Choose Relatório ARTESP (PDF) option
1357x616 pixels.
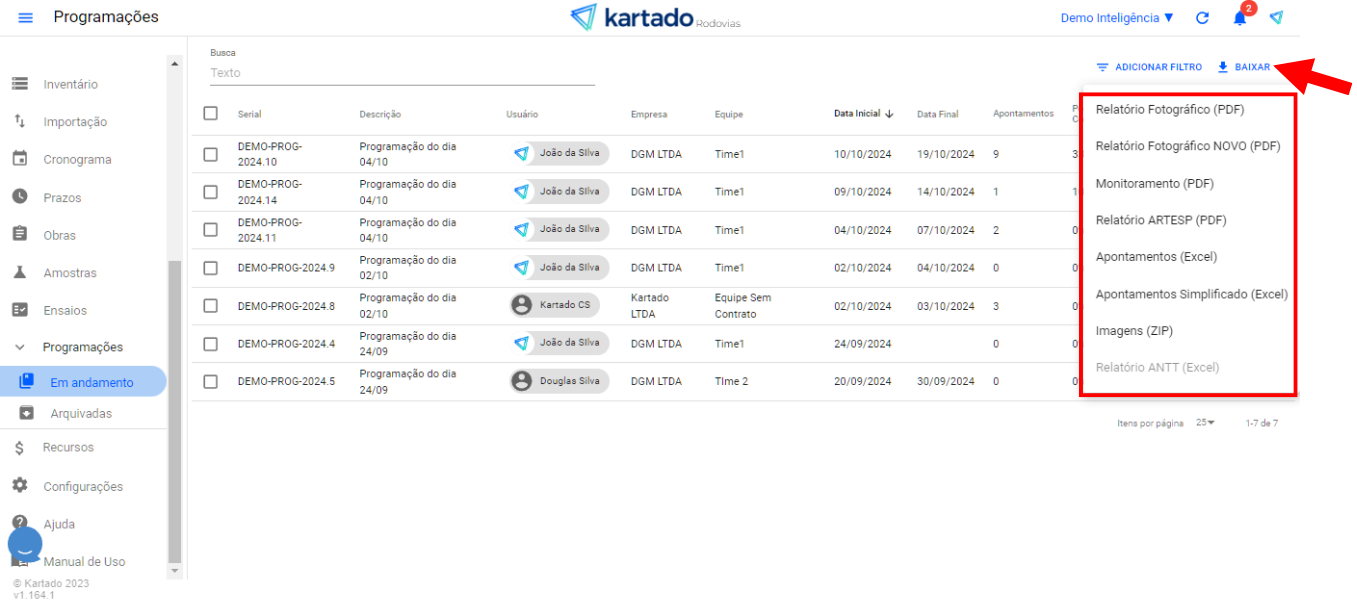point(1160,220)
